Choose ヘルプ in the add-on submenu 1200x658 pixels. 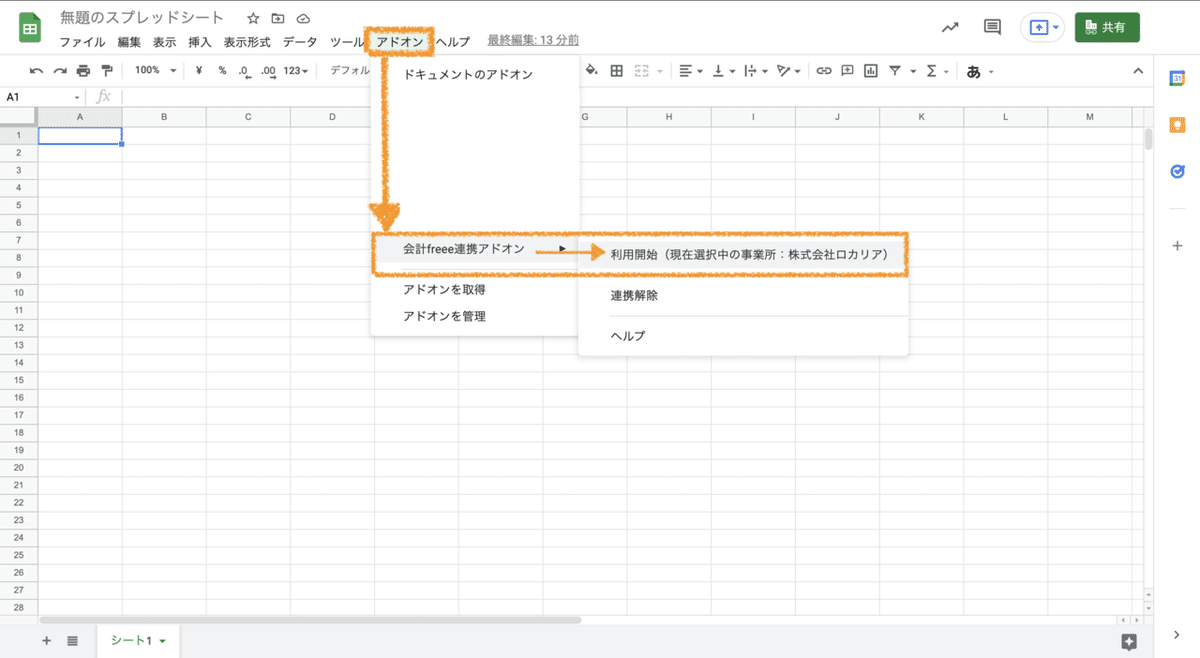coord(743,336)
